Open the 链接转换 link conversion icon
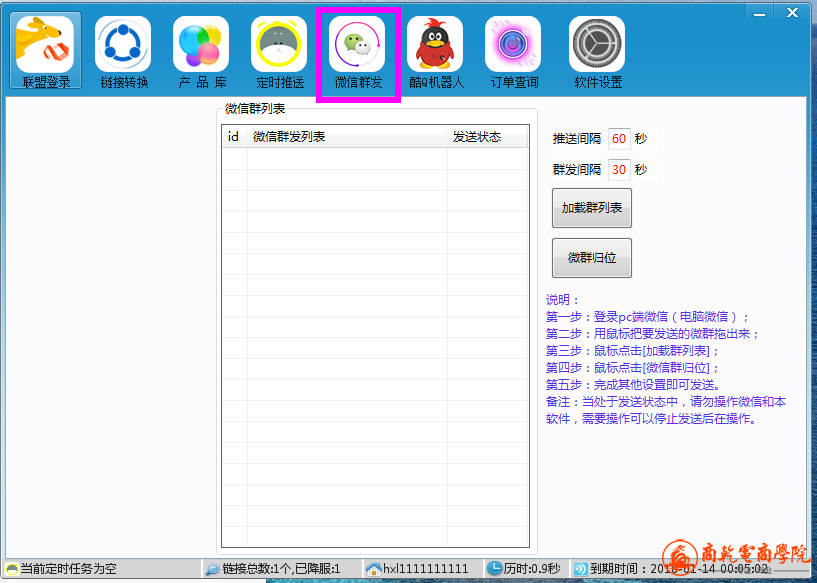 [x=124, y=51]
